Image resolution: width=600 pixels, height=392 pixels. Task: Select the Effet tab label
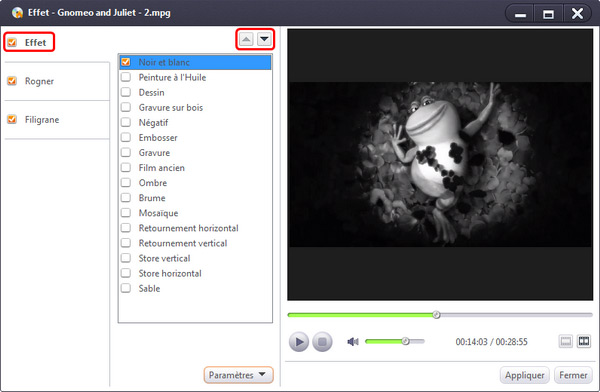pos(35,42)
